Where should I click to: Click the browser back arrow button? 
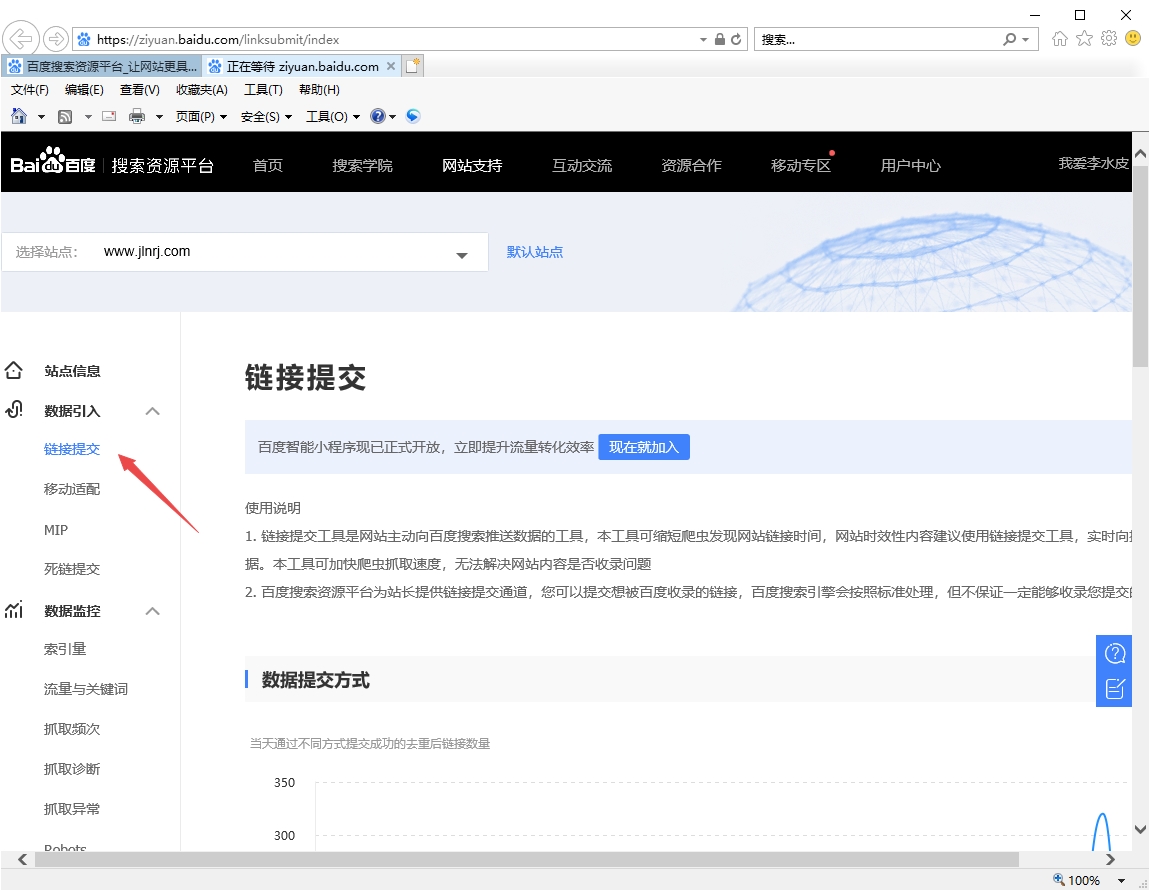tap(21, 39)
